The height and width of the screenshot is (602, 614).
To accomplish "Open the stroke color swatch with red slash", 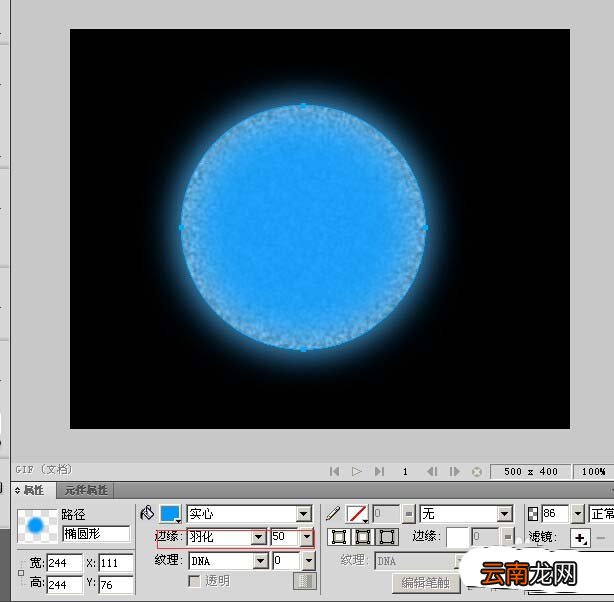I will (357, 513).
